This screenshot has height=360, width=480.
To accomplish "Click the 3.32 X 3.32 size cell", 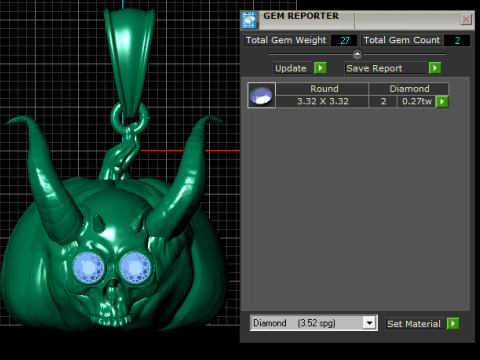I will (323, 101).
